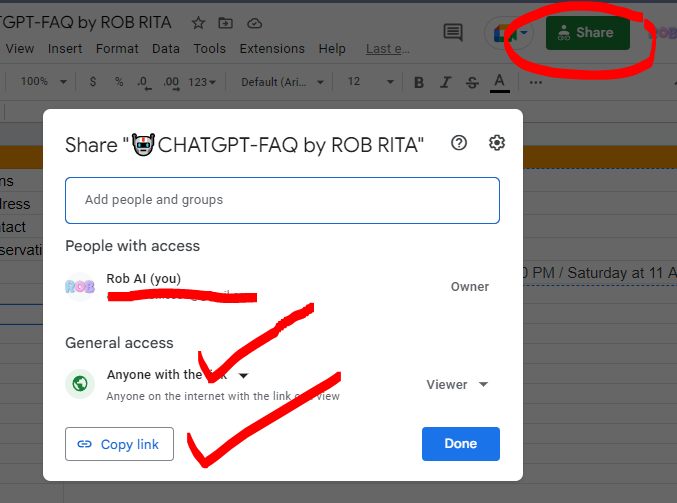
Task: Open the Data menu
Action: [166, 49]
